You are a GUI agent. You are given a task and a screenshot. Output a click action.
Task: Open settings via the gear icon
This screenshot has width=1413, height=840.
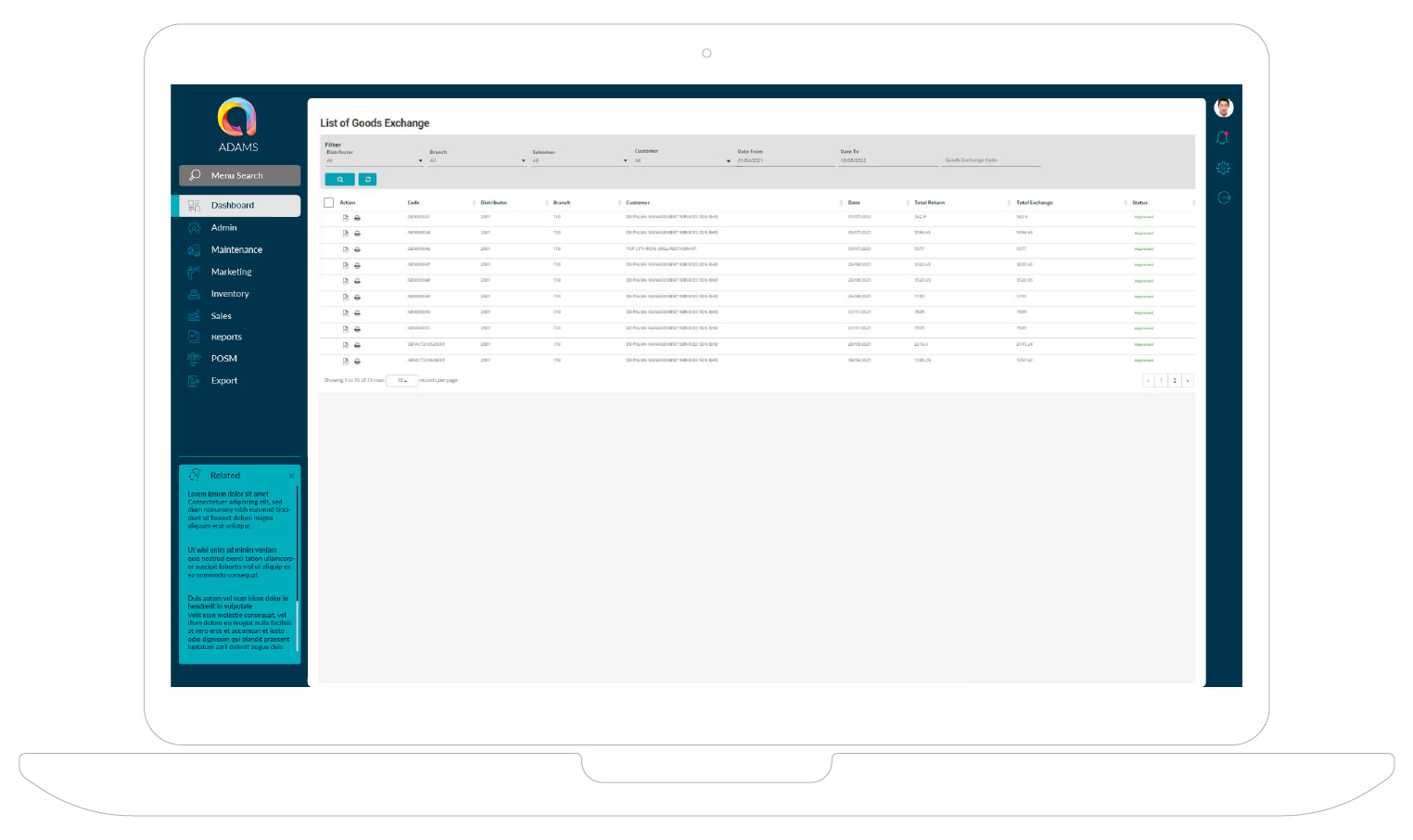click(x=1223, y=168)
